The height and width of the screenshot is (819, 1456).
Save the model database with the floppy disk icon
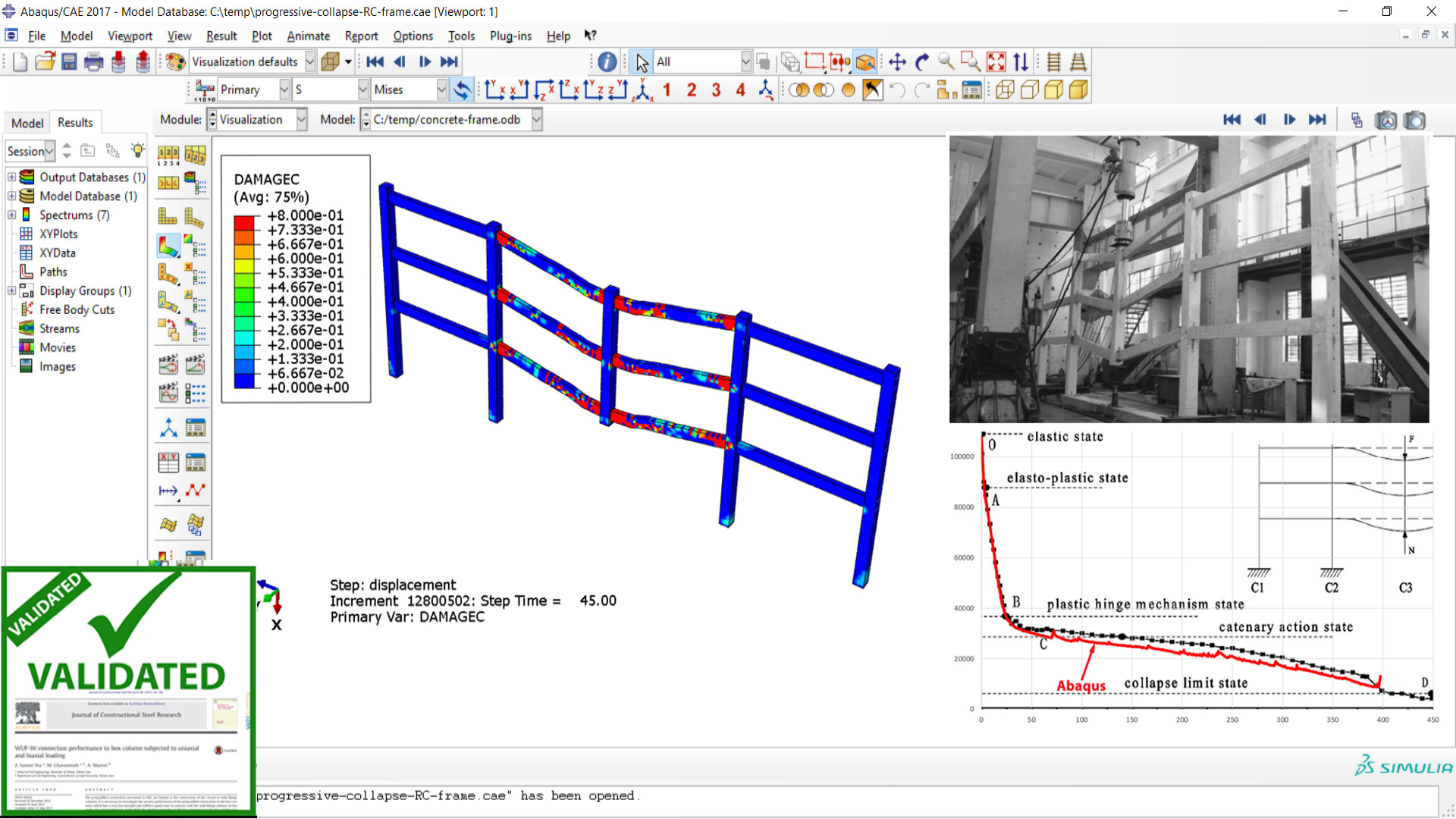click(69, 62)
